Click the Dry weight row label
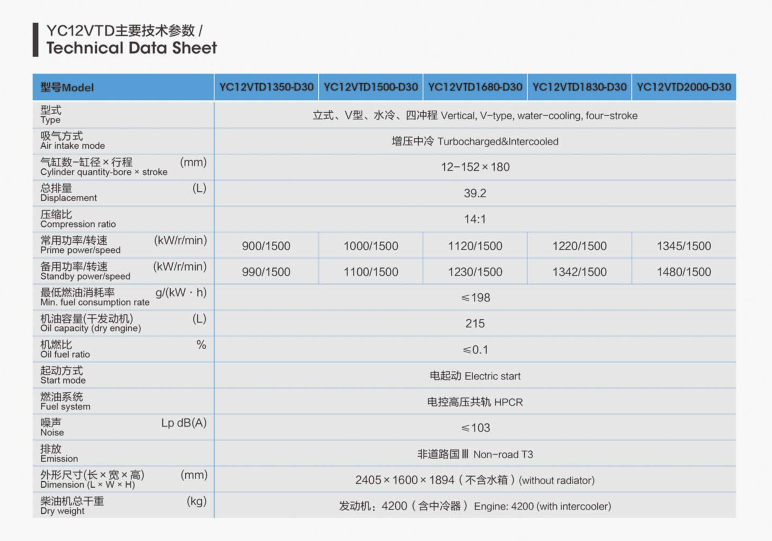The width and height of the screenshot is (772, 541). (72, 506)
